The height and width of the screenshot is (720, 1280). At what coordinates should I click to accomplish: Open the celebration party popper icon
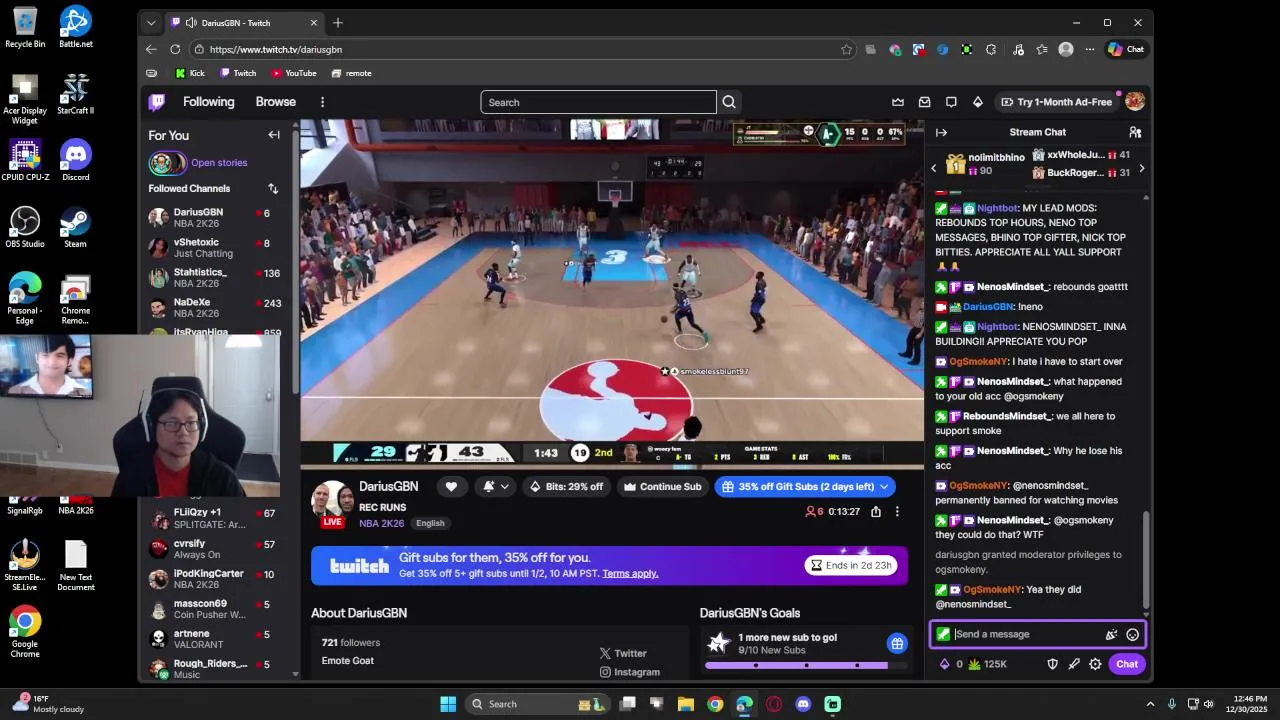[1111, 634]
